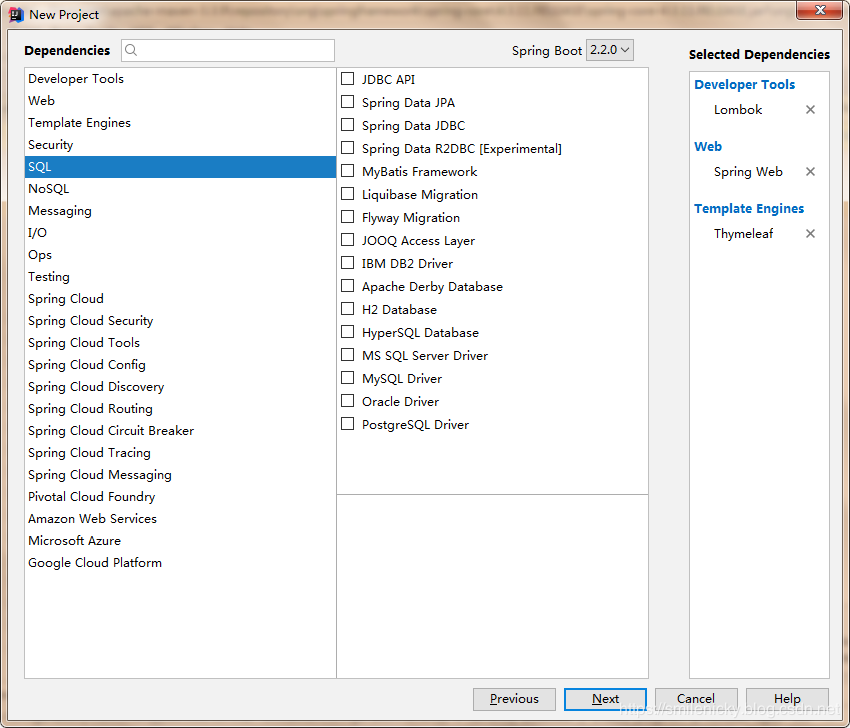The width and height of the screenshot is (850, 728).
Task: Choose Spring Cloud Config category
Action: [x=180, y=365]
